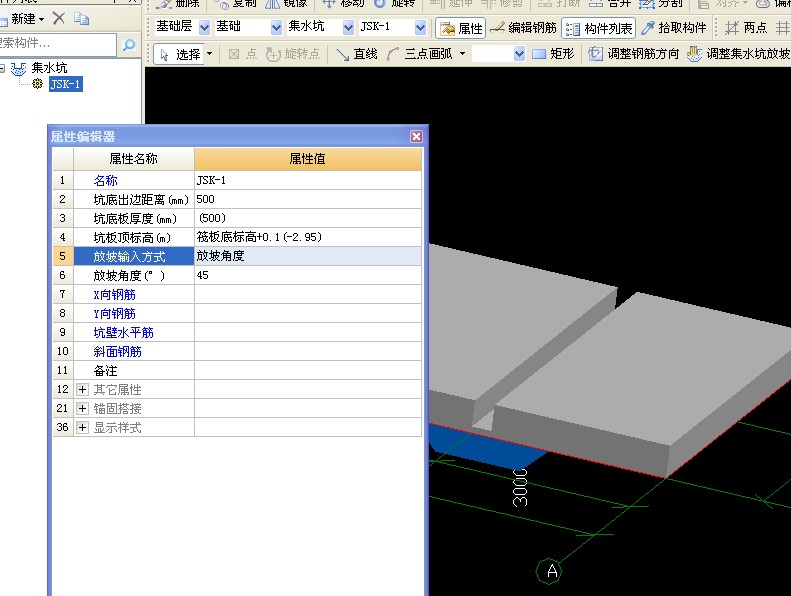
Task: Select the 集水坑 tree node
Action: tap(49, 68)
